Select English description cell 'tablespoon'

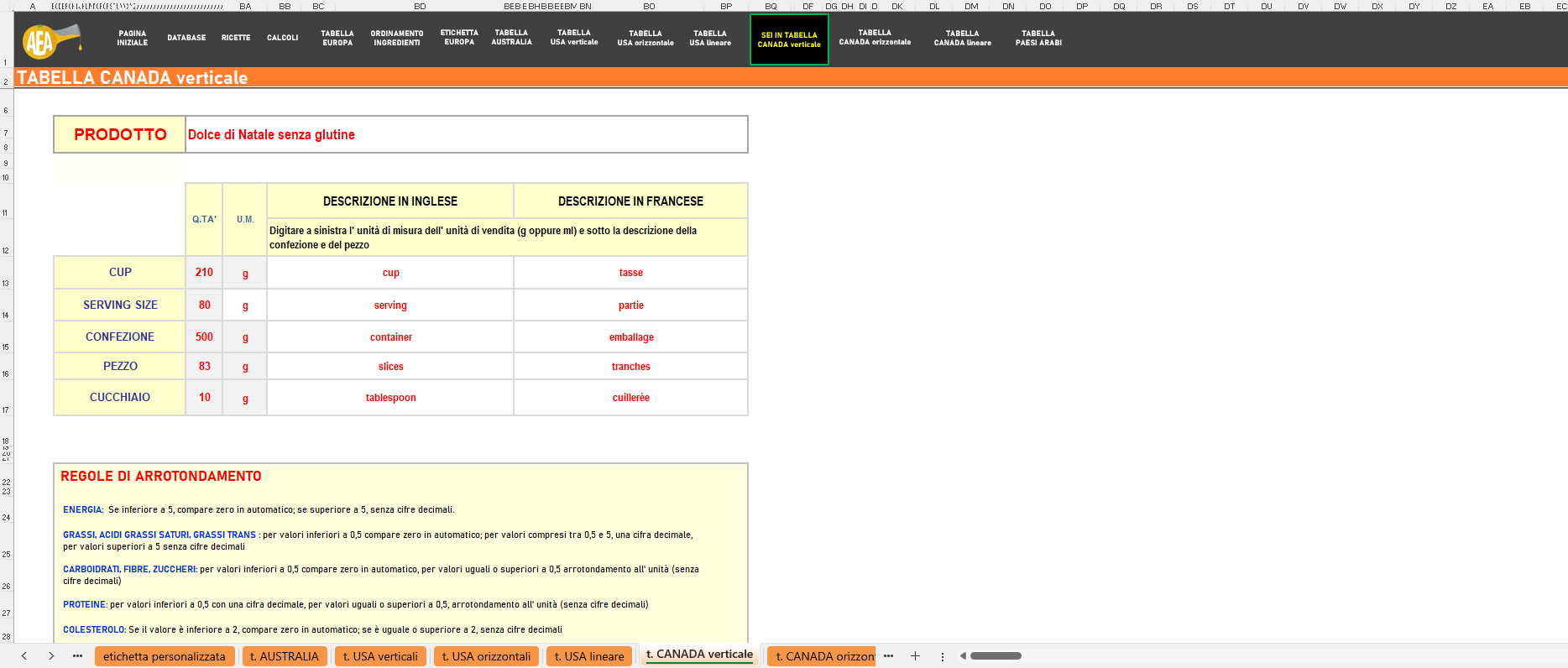(x=390, y=398)
